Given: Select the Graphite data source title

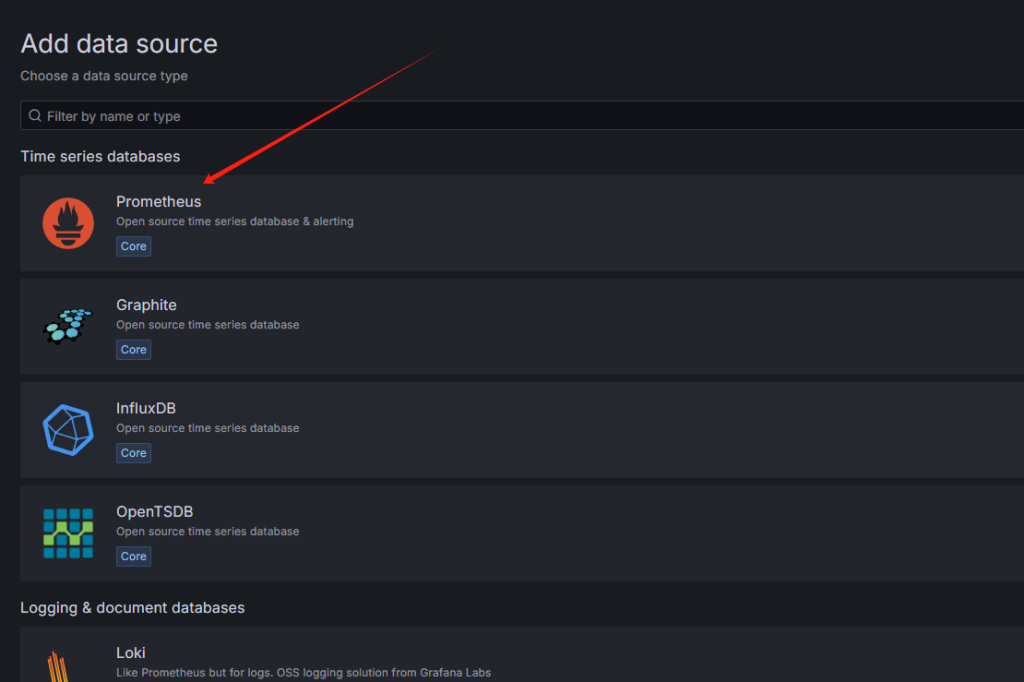Looking at the screenshot, I should point(146,305).
